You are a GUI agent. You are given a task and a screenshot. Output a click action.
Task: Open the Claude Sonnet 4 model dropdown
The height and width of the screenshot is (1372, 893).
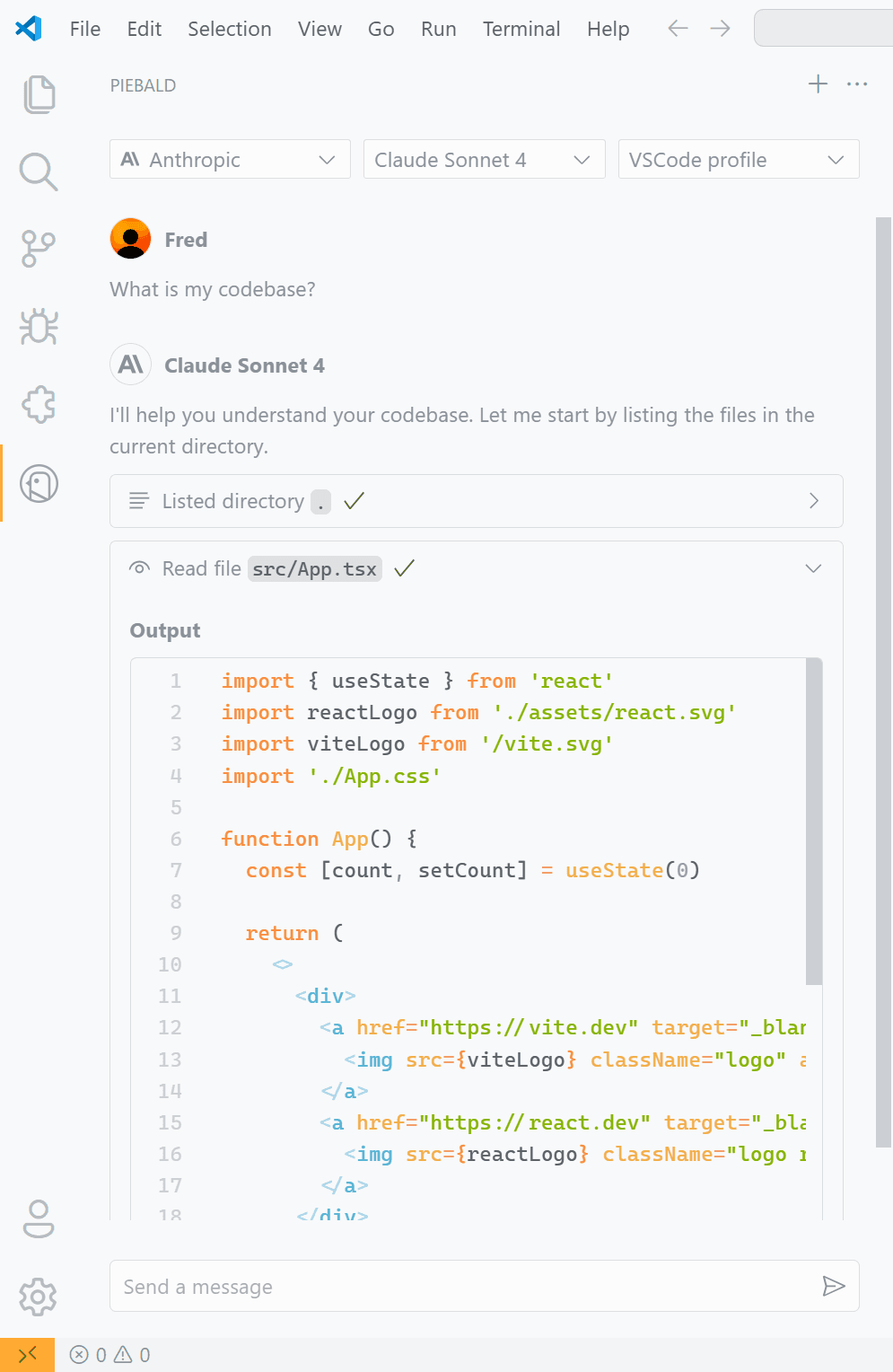(x=484, y=159)
